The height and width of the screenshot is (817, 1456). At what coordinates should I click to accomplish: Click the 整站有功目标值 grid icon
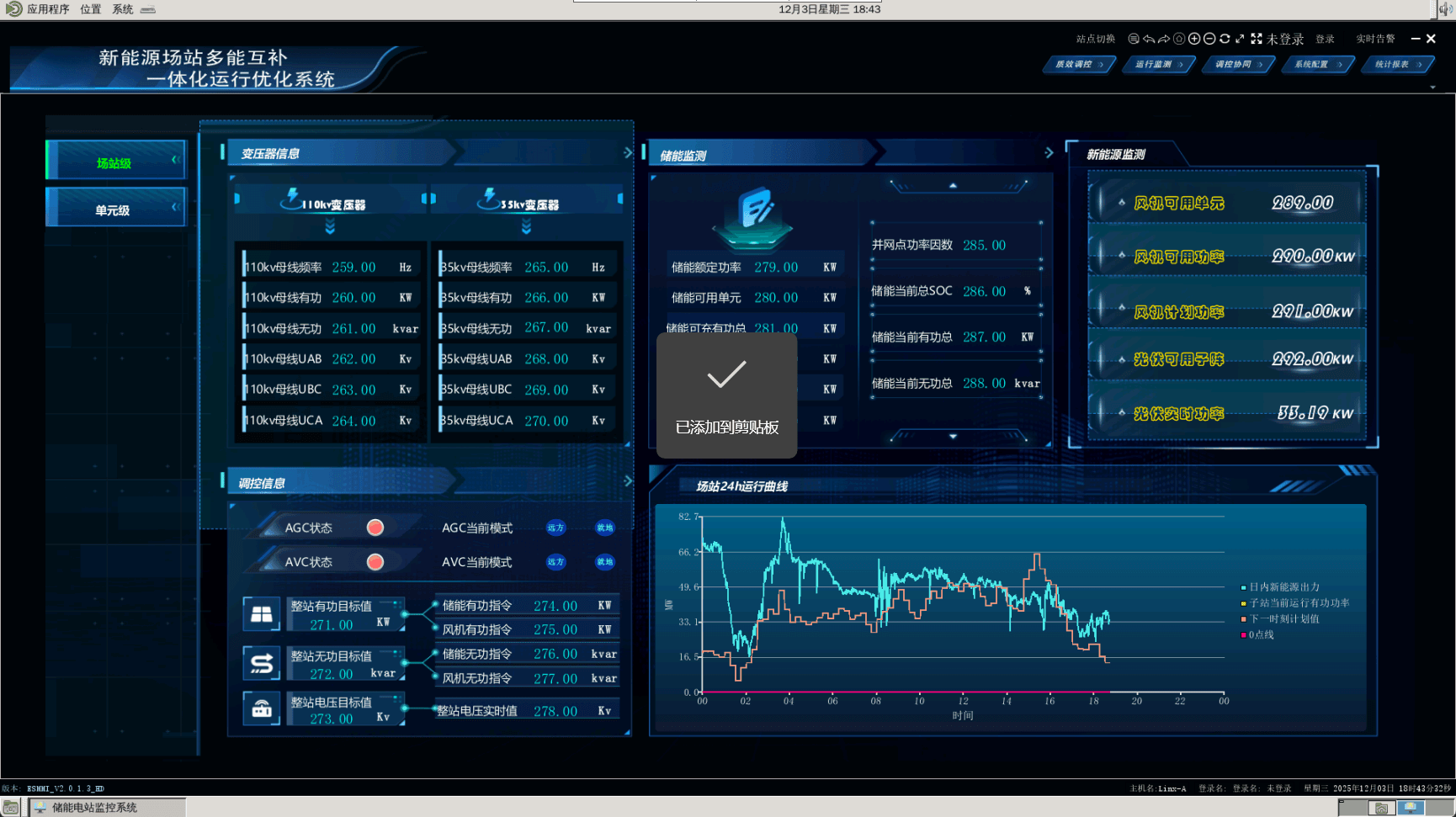[x=262, y=614]
